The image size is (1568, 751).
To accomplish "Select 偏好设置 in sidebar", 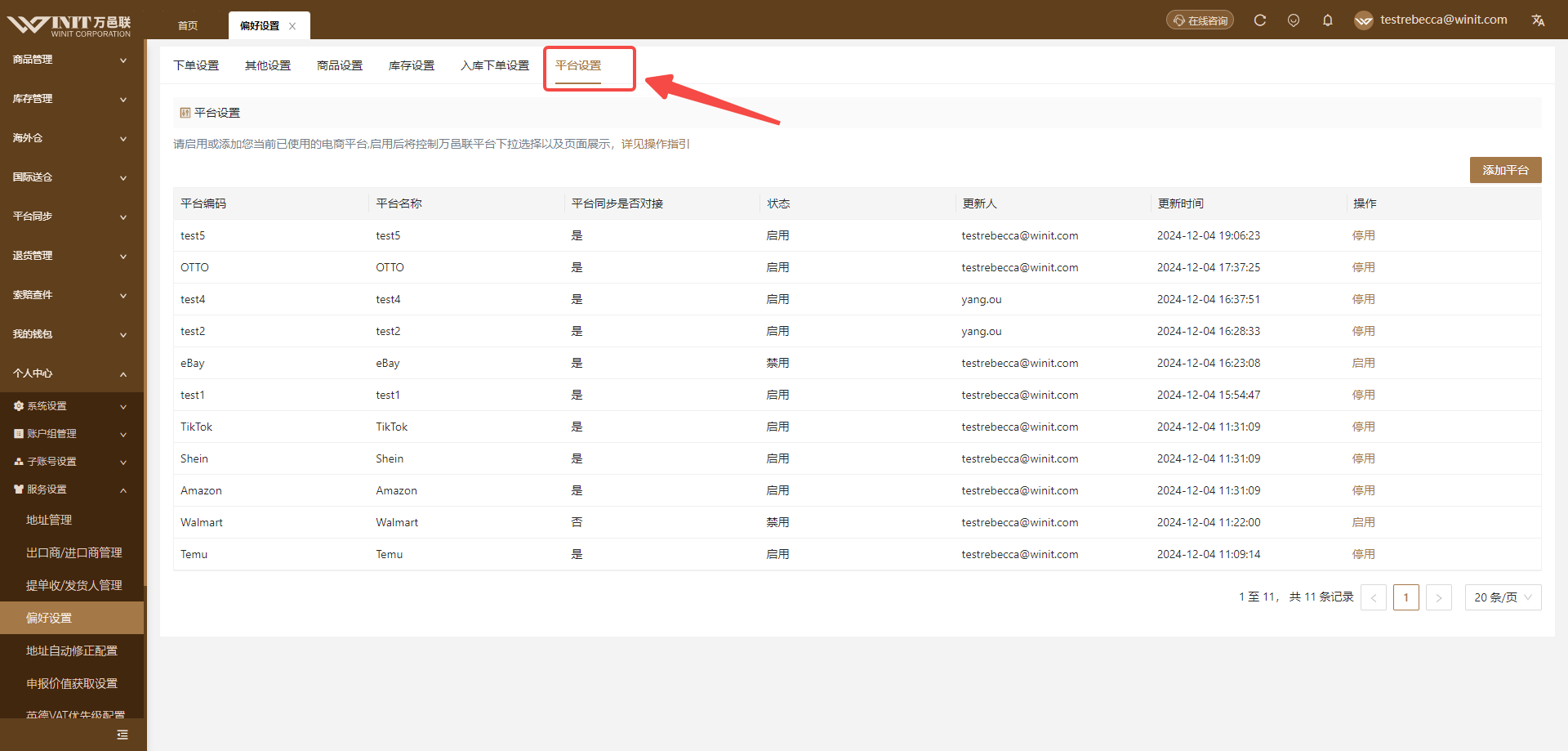I will point(72,618).
